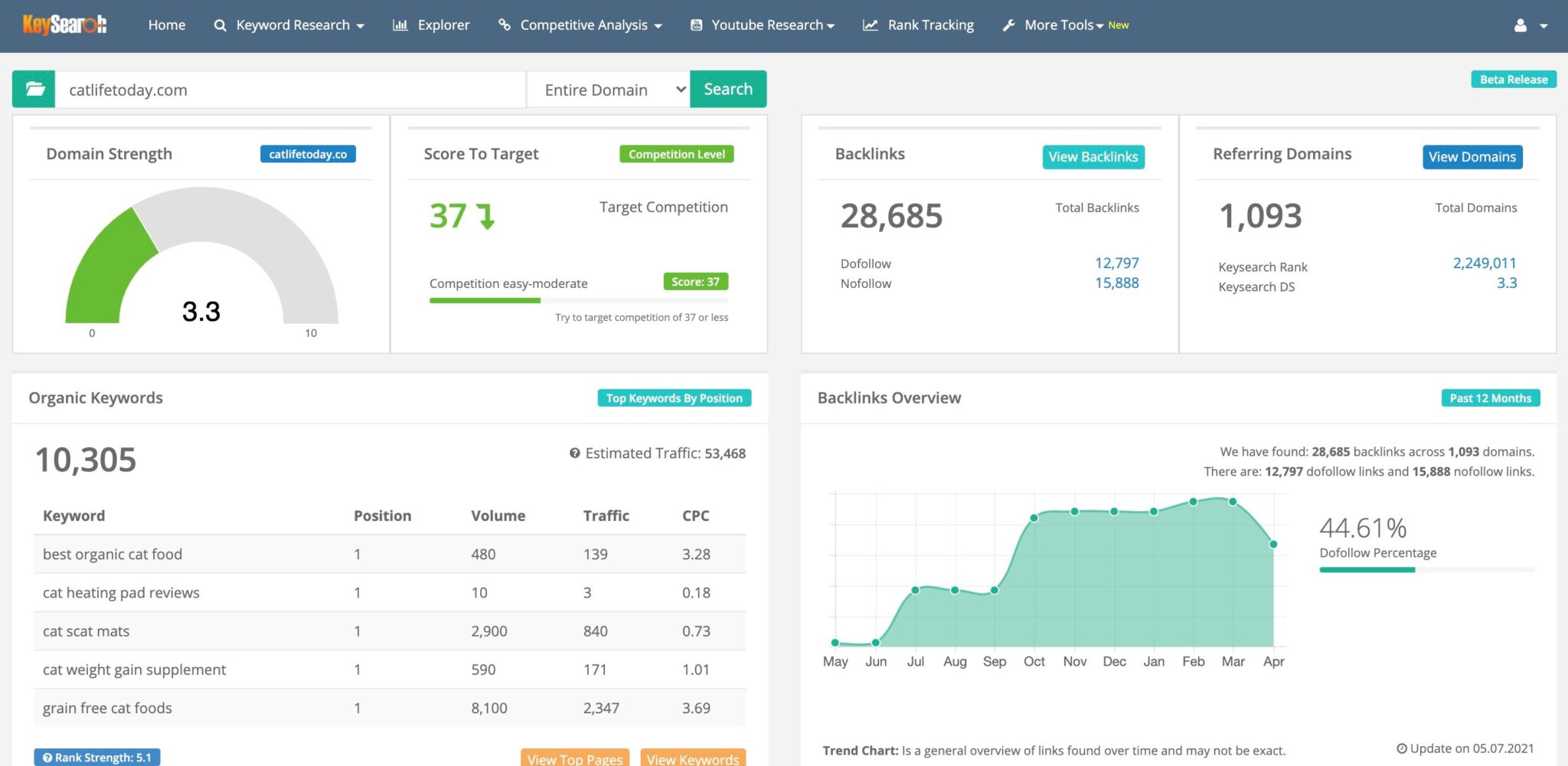
Task: Click the KeySearch logo
Action: (64, 25)
